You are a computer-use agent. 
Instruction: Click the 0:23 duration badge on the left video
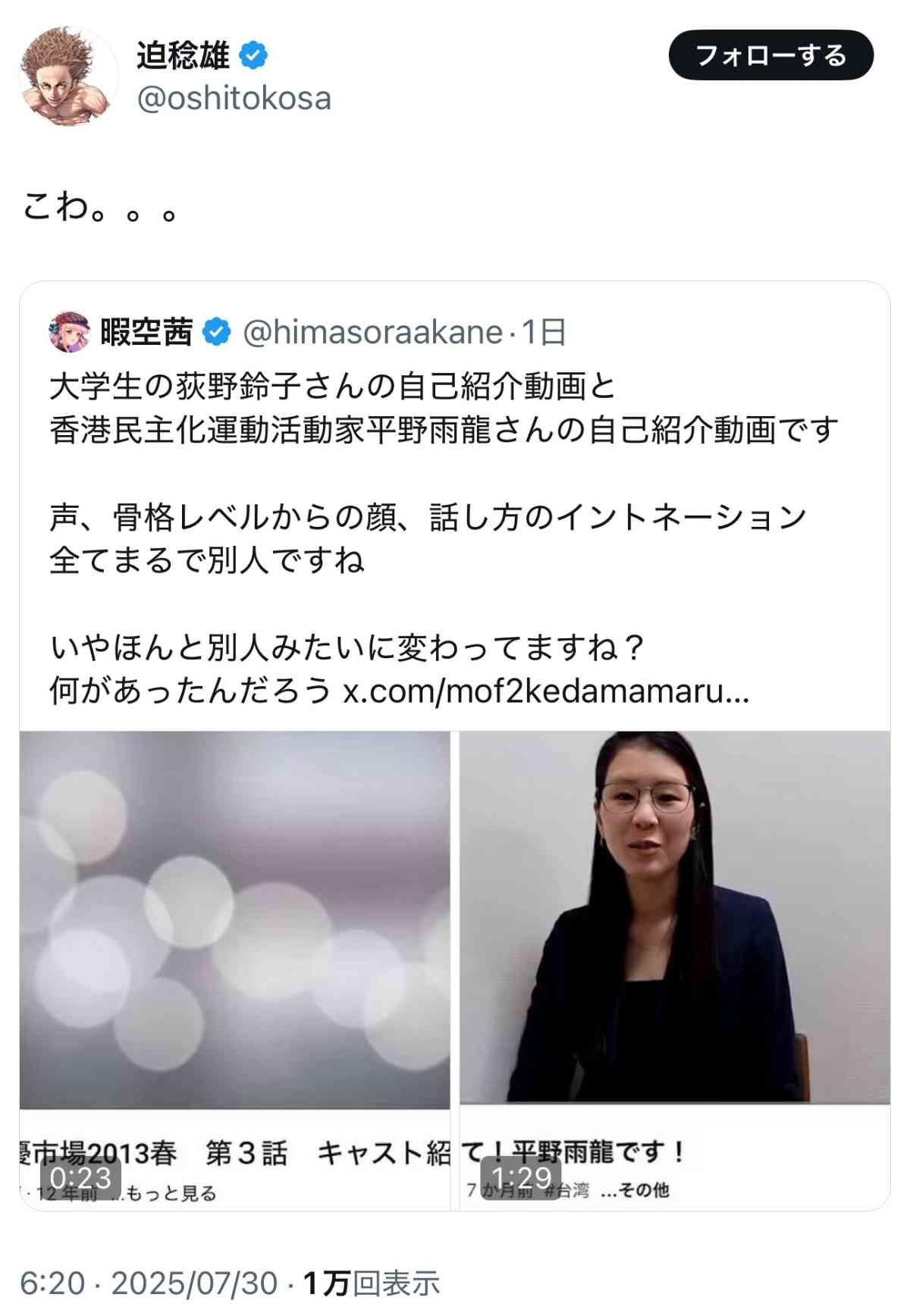(x=80, y=1178)
